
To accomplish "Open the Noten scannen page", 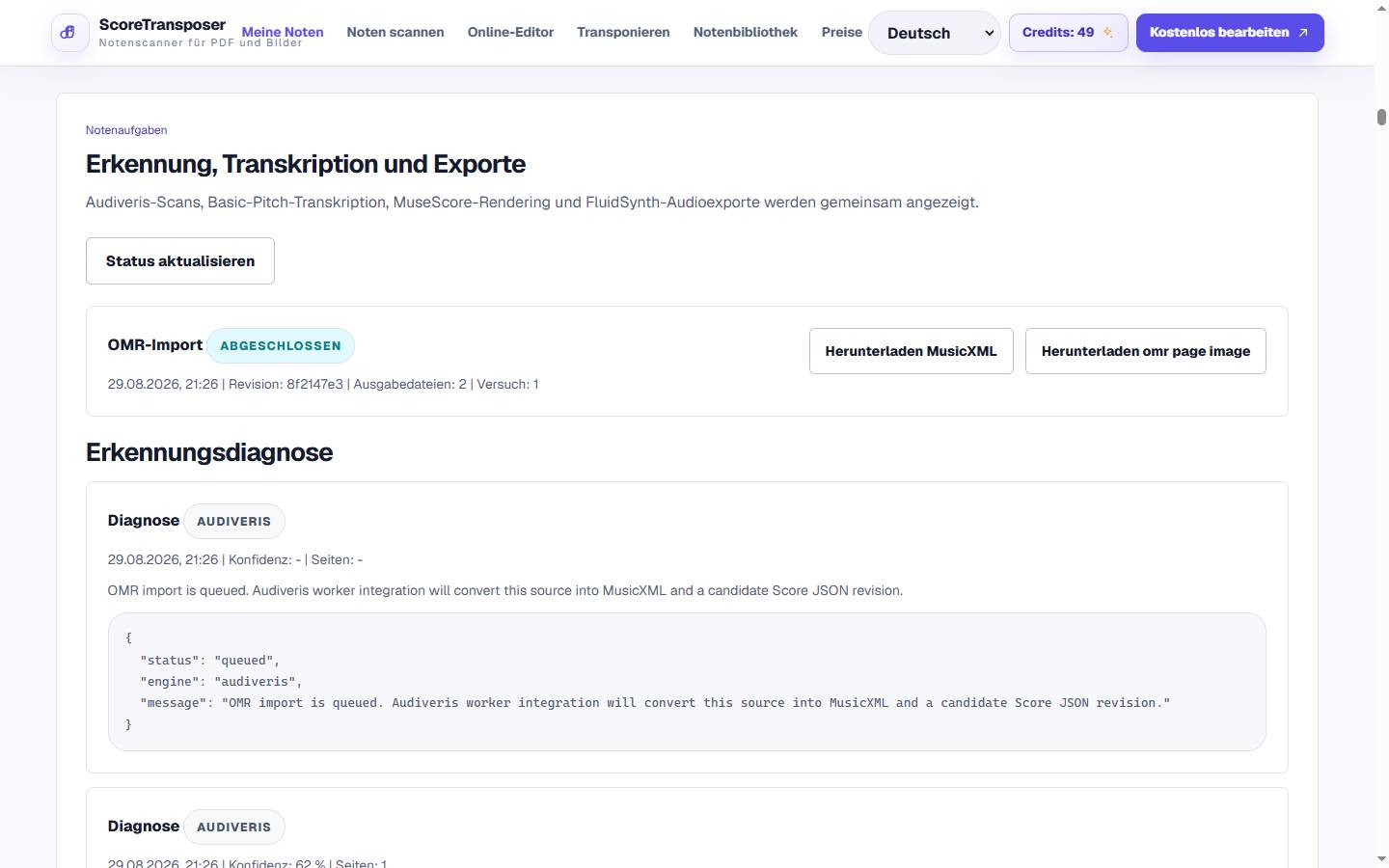I will tap(395, 32).
